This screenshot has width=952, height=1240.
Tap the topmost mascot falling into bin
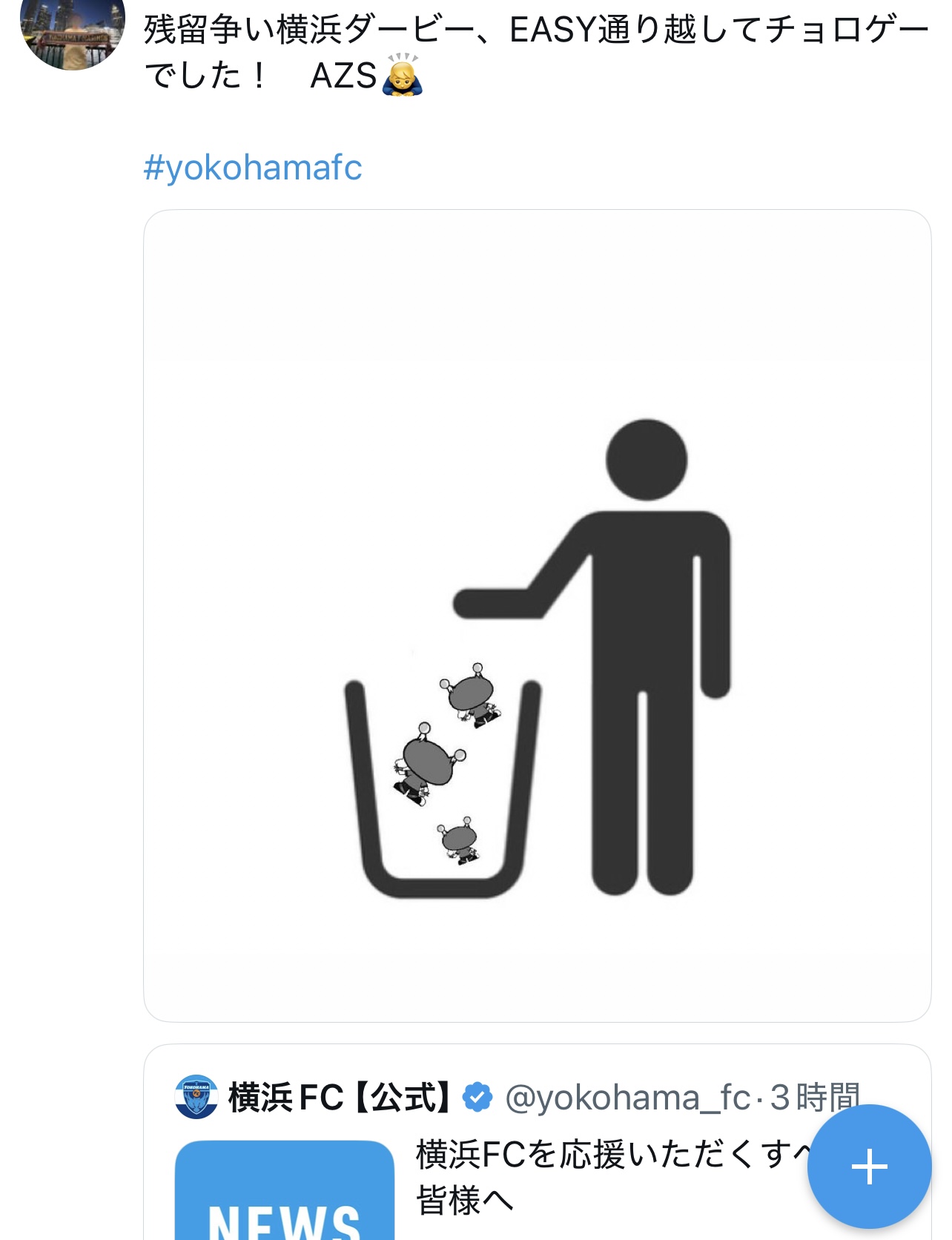tap(472, 696)
